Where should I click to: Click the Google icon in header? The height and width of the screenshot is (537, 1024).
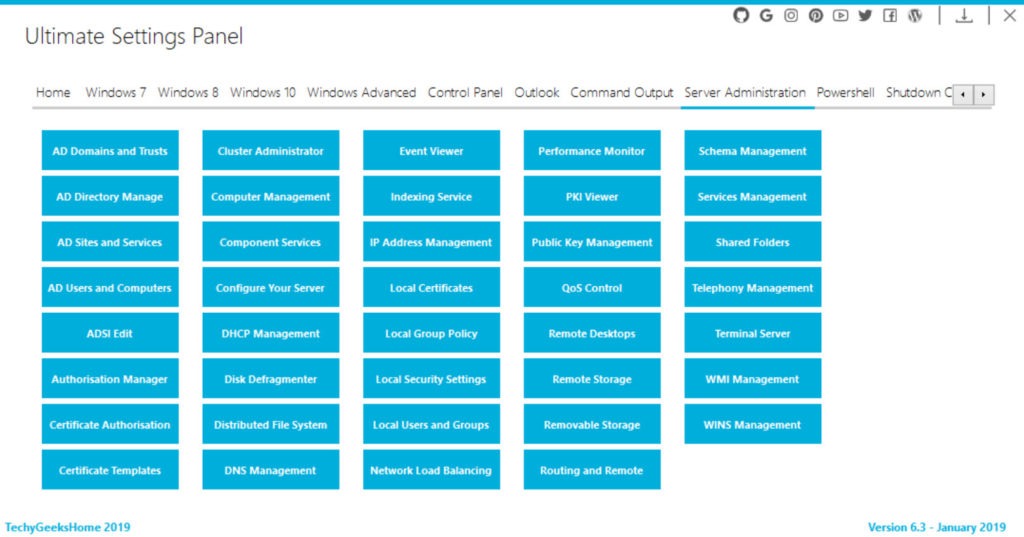click(766, 15)
